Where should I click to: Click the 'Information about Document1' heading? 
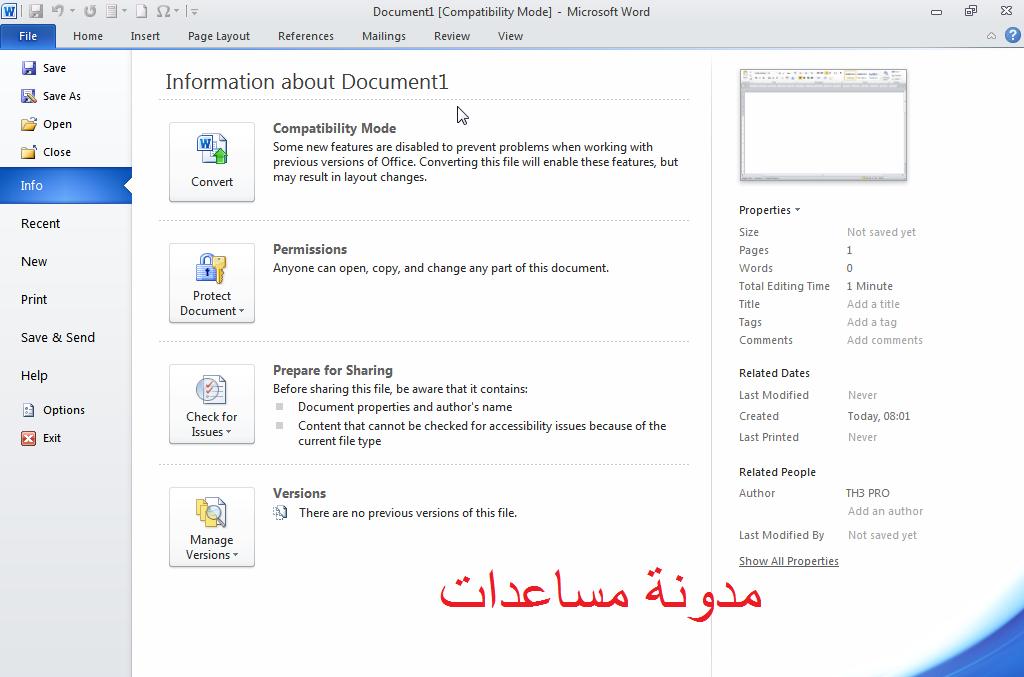(x=307, y=82)
